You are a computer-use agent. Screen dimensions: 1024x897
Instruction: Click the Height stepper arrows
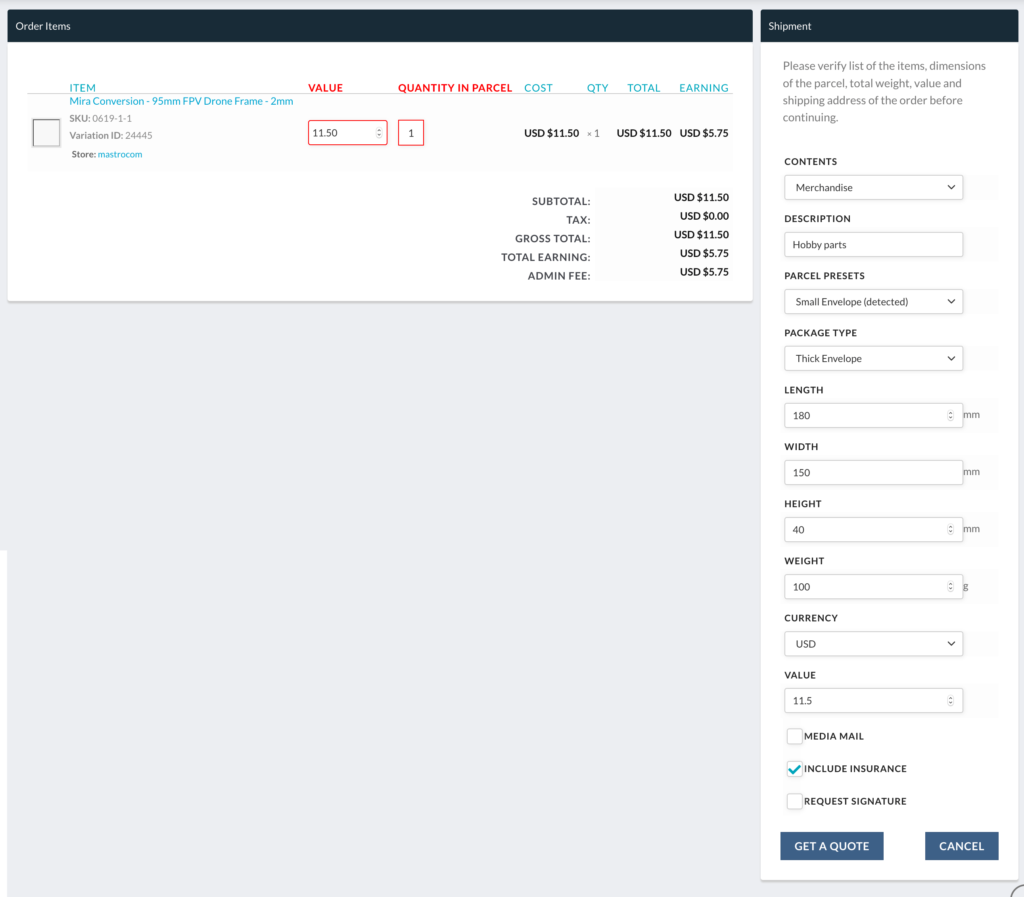(950, 529)
